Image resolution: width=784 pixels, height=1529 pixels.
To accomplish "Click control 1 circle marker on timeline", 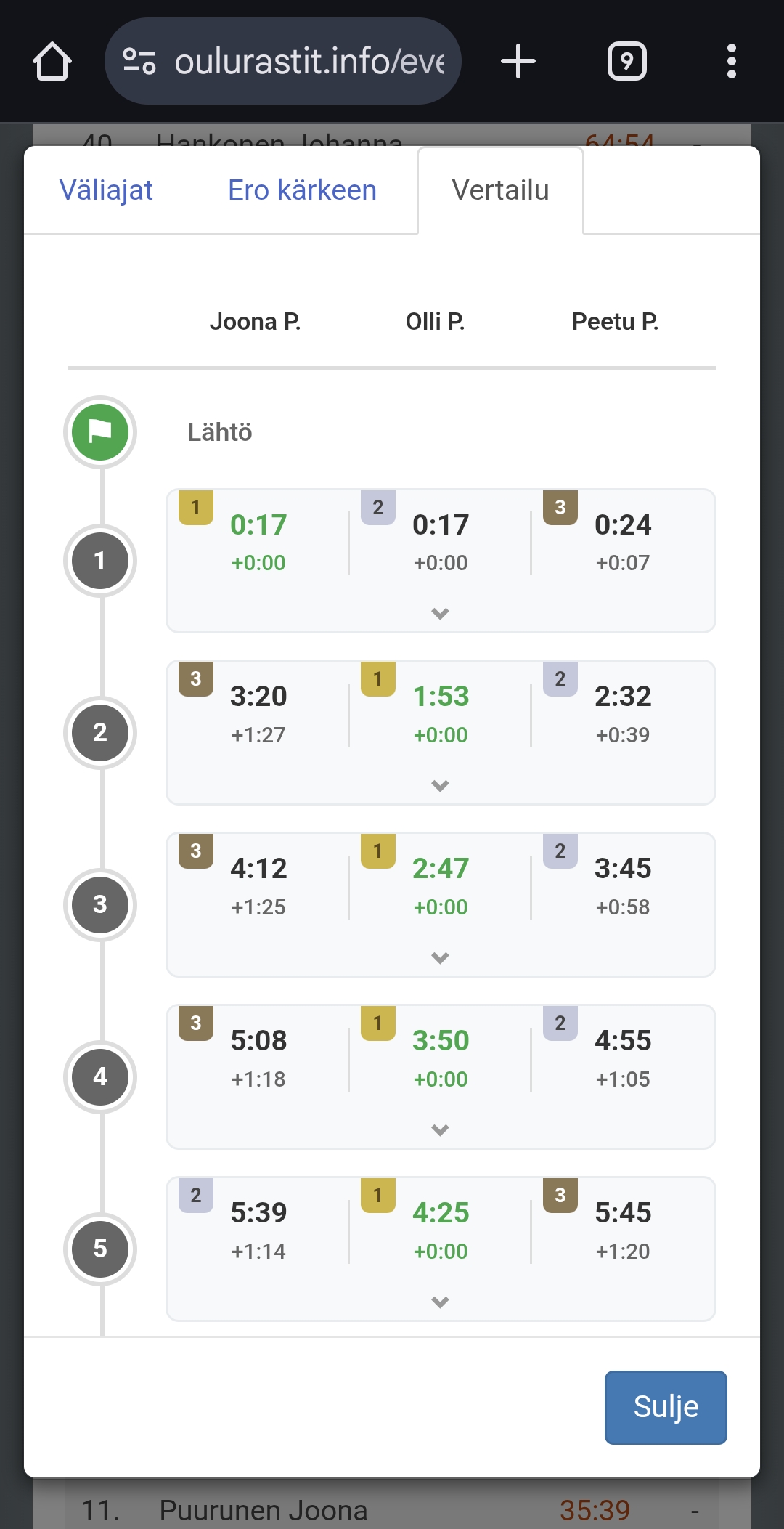I will [100, 561].
